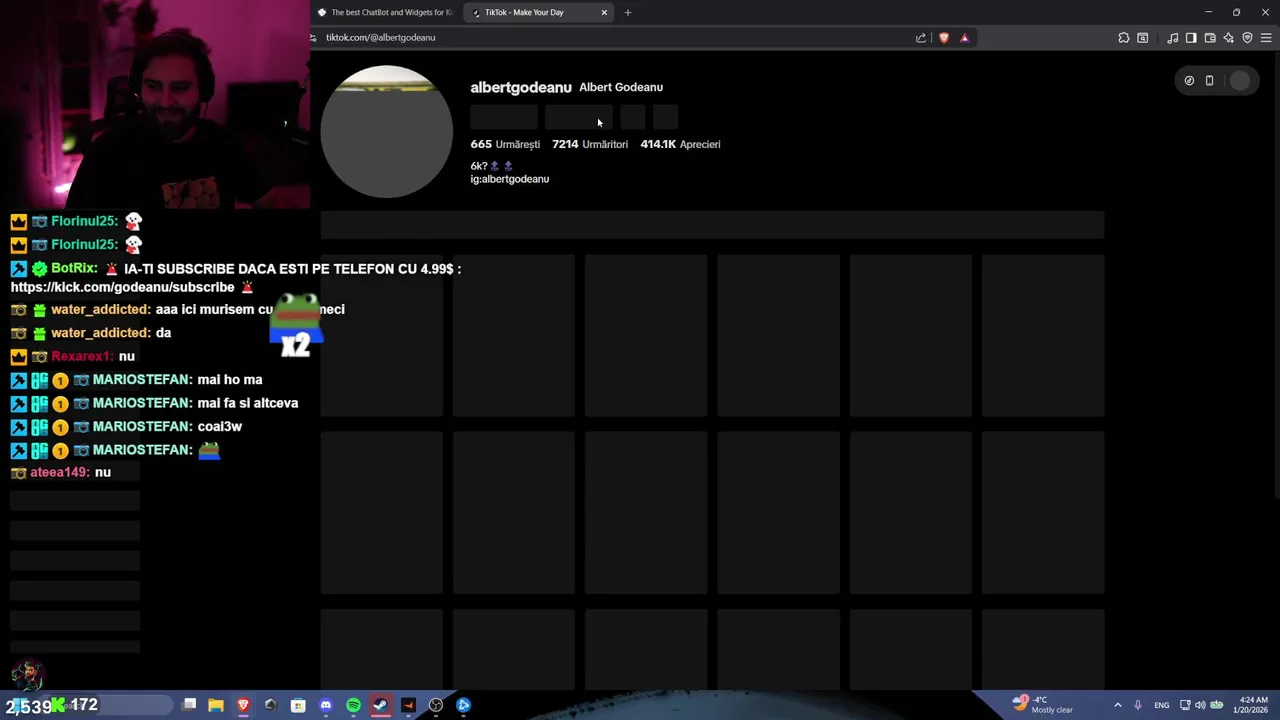Click ateea149 username in chat

[60, 472]
